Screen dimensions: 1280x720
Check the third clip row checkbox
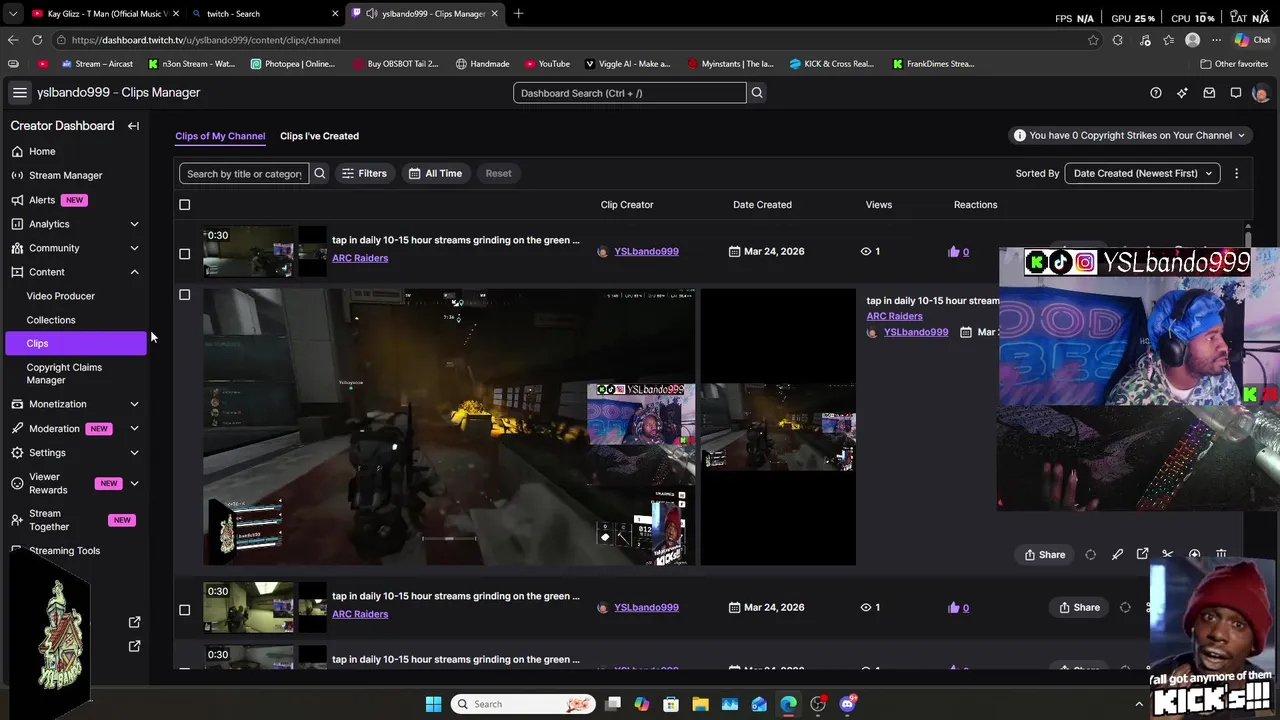[184, 610]
